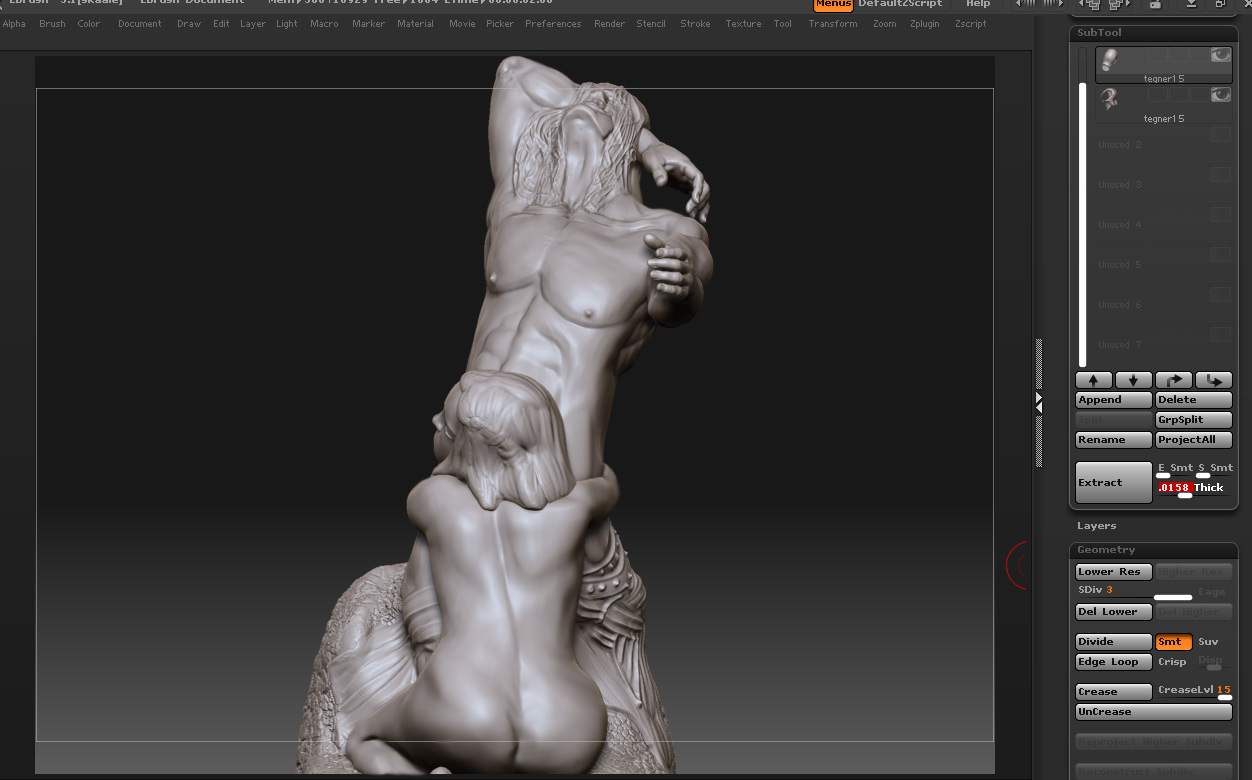The image size is (1252, 780).
Task: Click the Crease button
Action: click(1114, 692)
